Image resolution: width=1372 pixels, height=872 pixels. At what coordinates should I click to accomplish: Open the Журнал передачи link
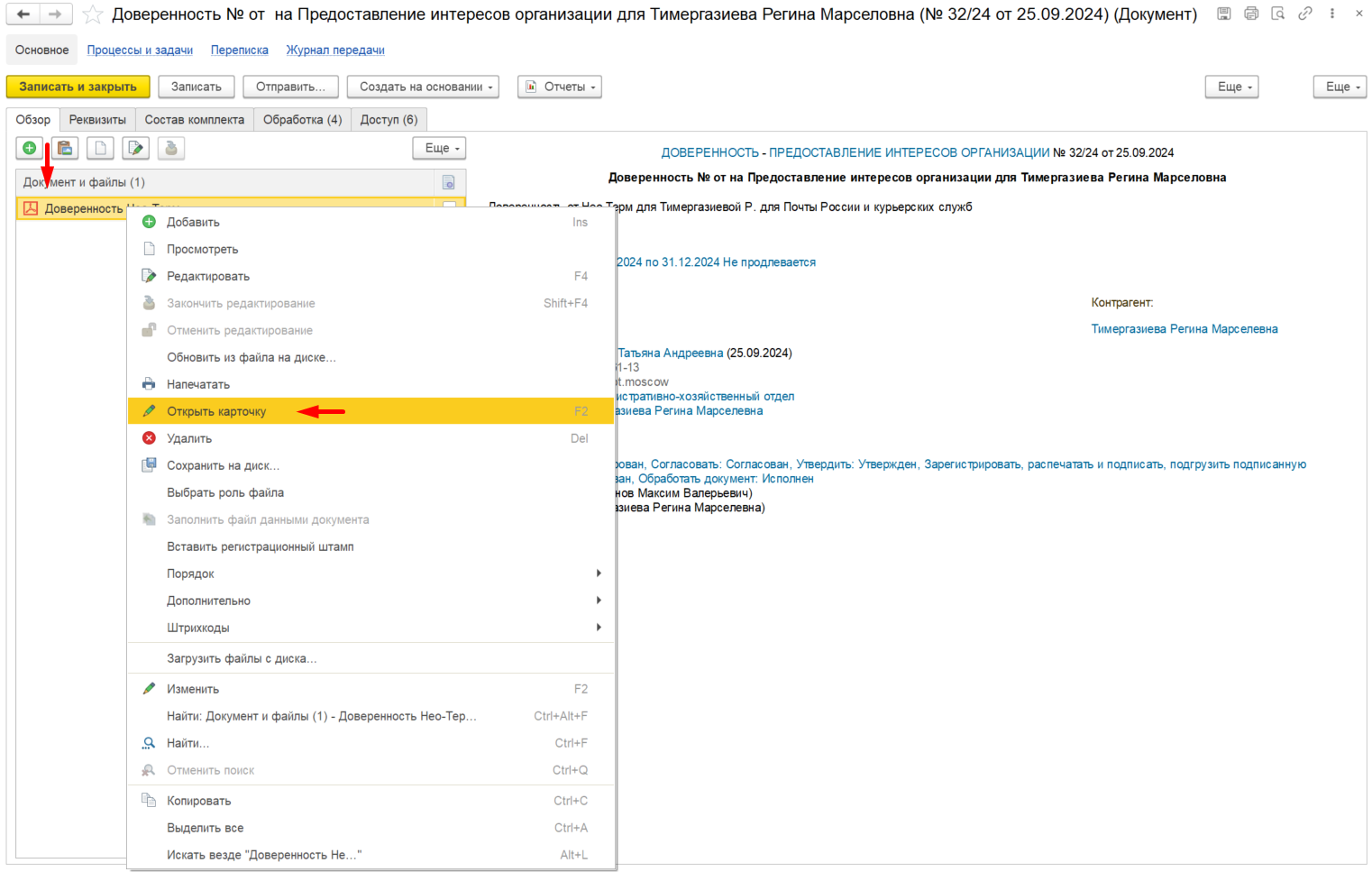click(335, 50)
